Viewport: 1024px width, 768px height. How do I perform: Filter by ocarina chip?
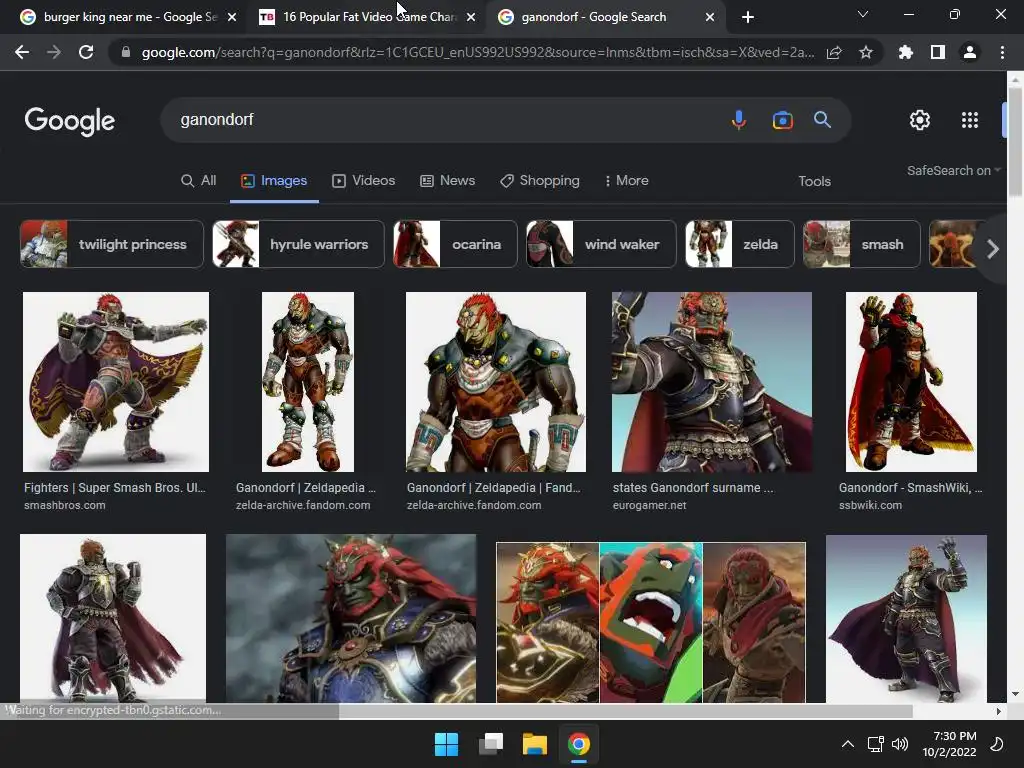(455, 244)
